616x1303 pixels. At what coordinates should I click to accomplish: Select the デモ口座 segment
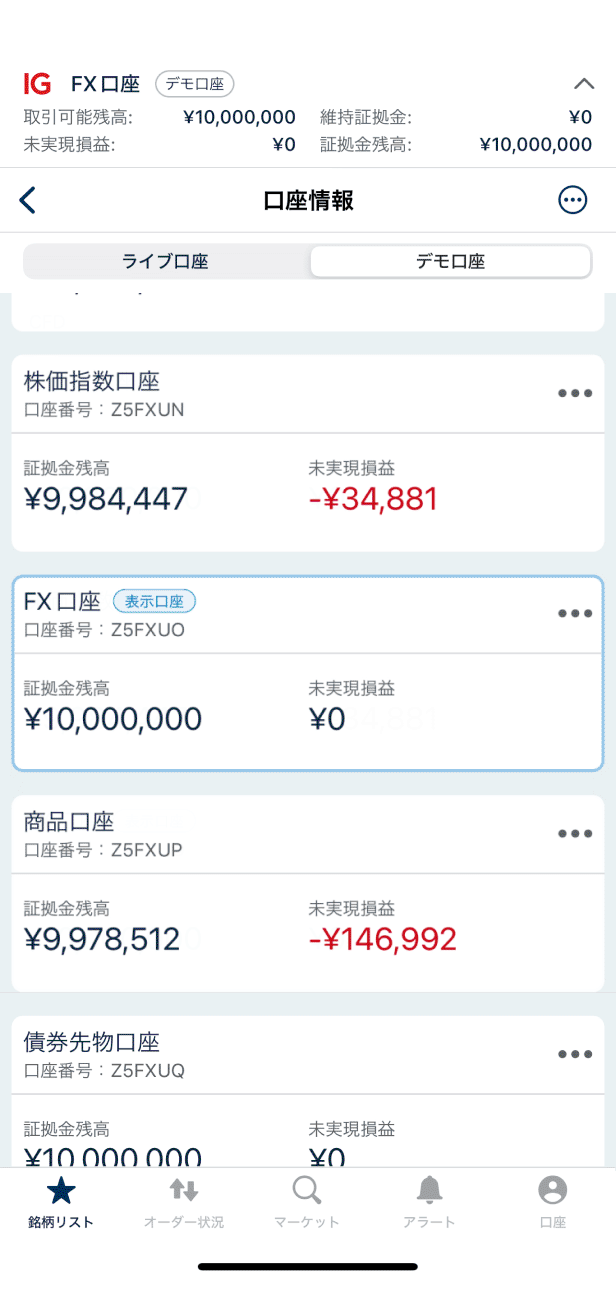(450, 262)
